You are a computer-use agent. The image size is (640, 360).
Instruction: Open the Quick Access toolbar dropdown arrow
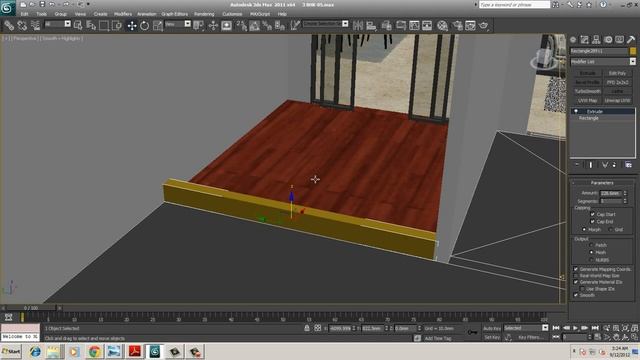(x=88, y=4)
